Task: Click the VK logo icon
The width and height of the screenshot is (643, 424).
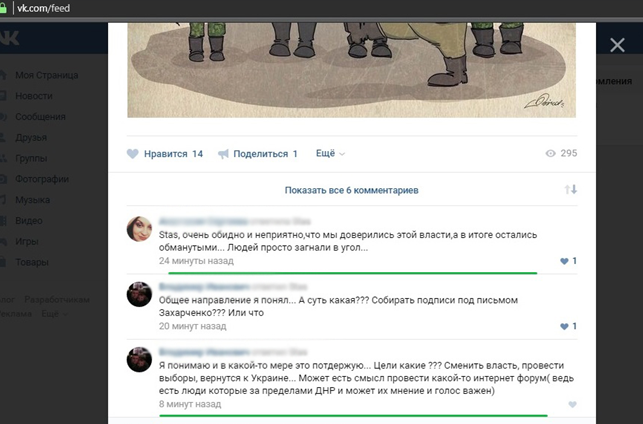Action: (x=9, y=38)
